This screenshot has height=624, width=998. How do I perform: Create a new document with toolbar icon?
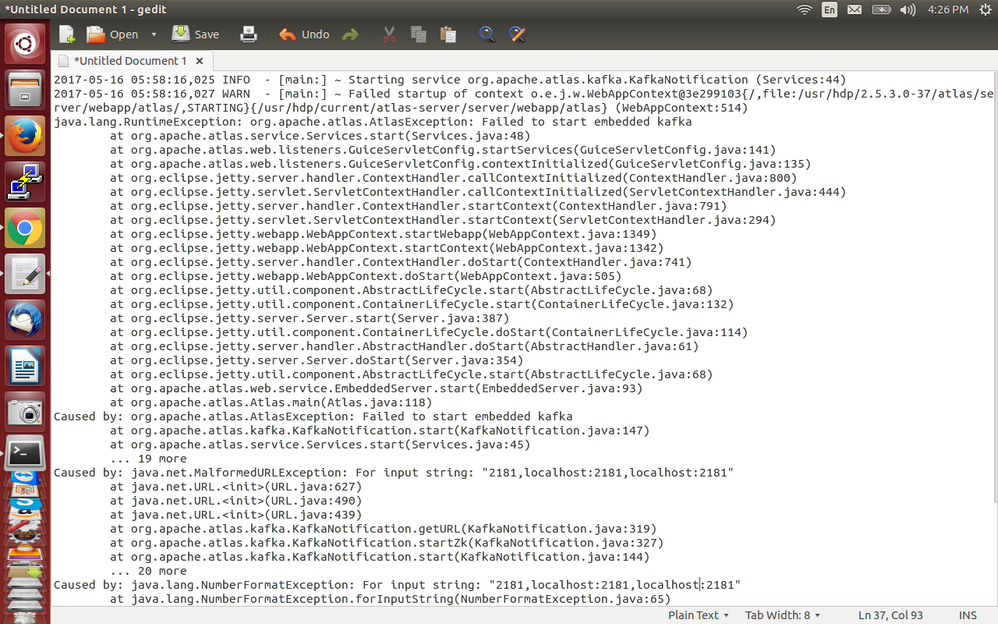(x=67, y=34)
